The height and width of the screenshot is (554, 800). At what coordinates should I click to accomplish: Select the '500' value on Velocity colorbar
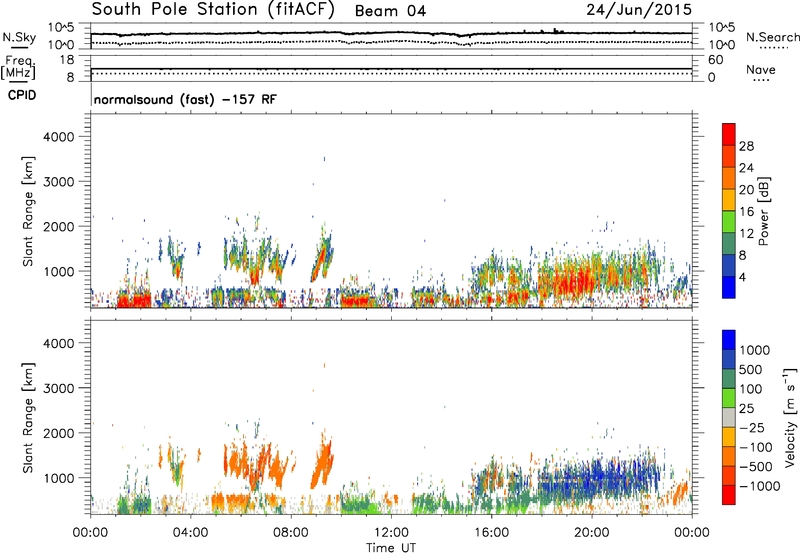pos(751,370)
